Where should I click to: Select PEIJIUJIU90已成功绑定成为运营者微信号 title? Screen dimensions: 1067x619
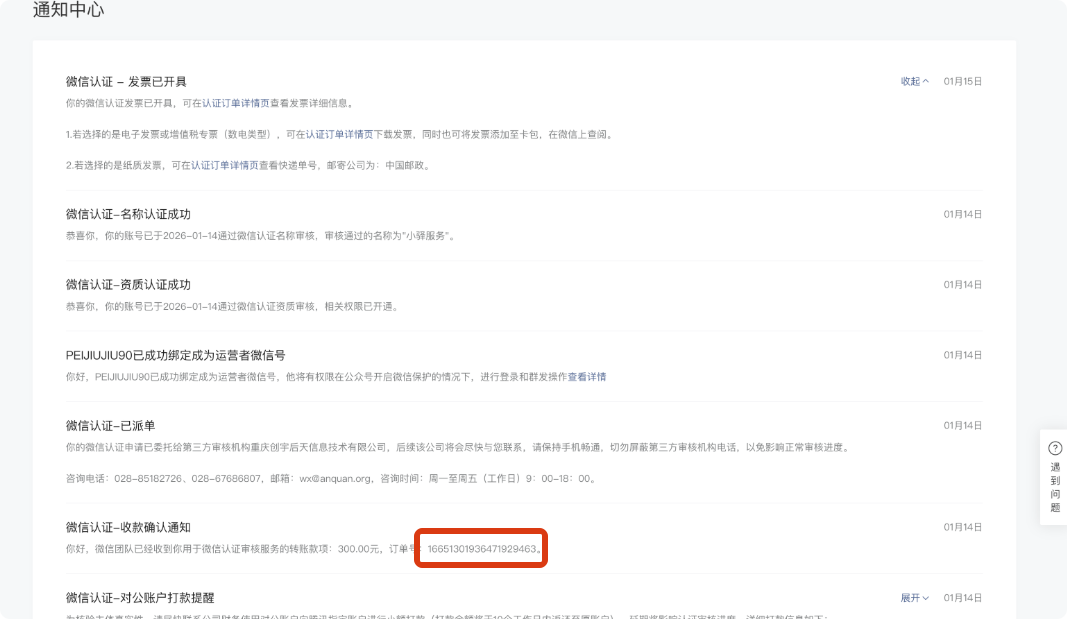click(x=176, y=355)
